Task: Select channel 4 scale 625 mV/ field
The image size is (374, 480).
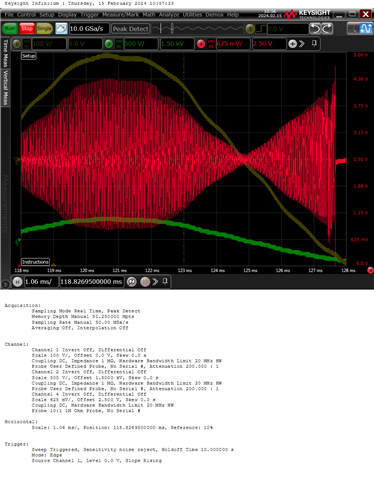Action: coord(233,44)
